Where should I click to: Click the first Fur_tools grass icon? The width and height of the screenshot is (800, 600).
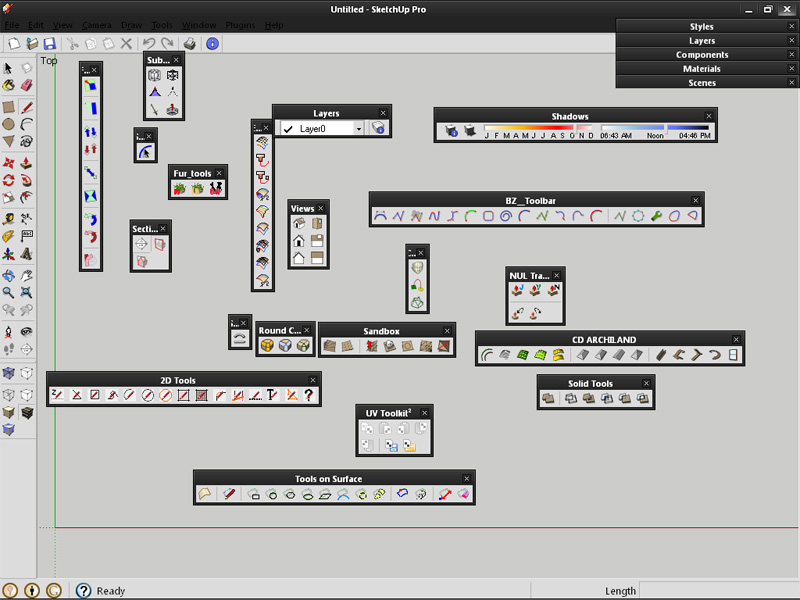179,188
